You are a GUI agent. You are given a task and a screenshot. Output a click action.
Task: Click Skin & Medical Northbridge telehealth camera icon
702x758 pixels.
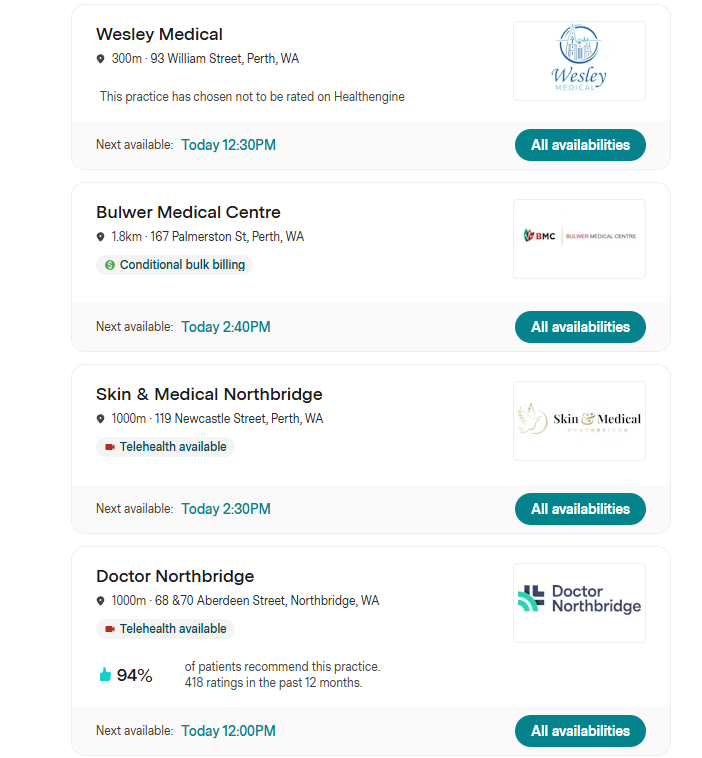click(x=109, y=447)
